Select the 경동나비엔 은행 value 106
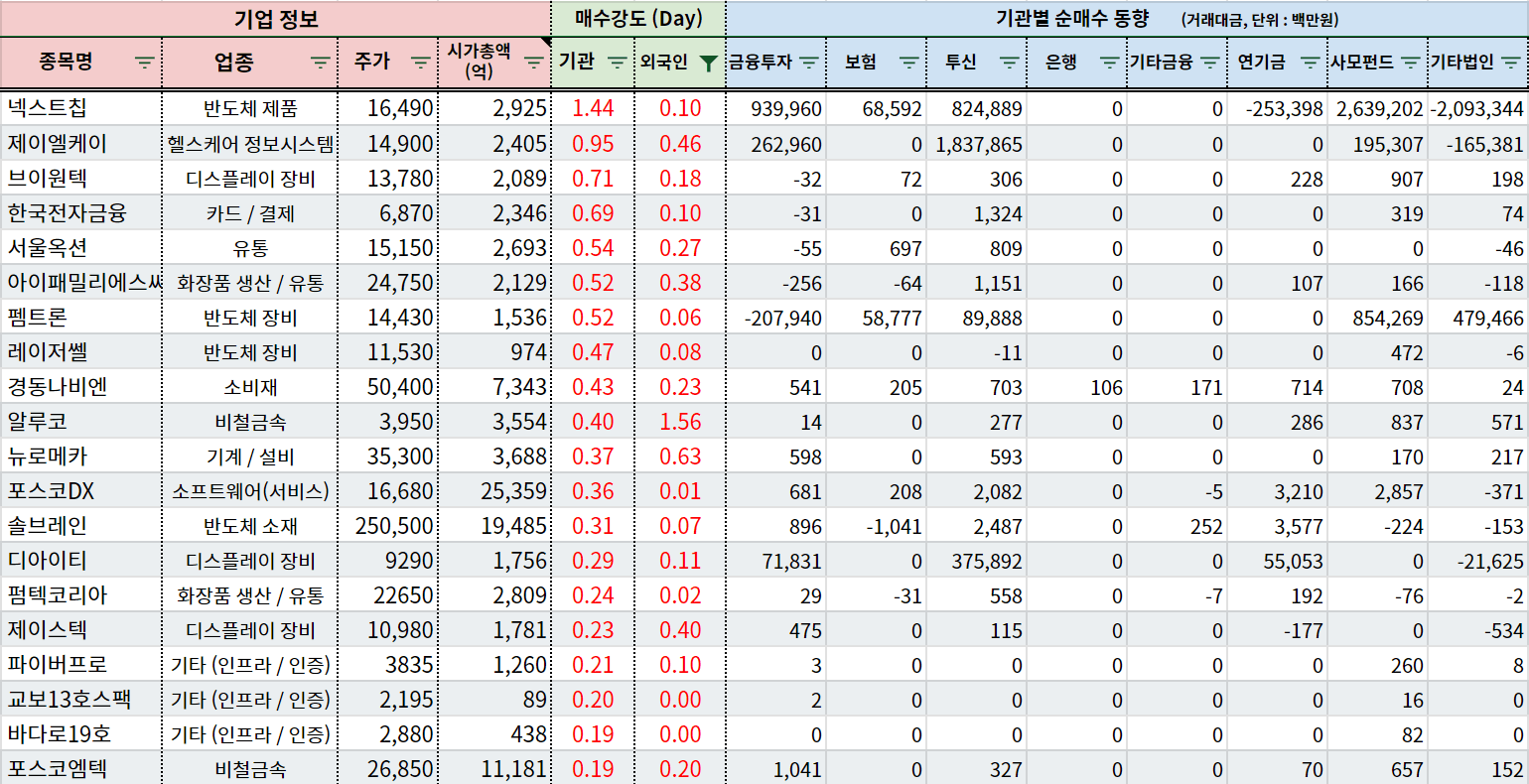This screenshot has width=1529, height=784. pos(1077,386)
